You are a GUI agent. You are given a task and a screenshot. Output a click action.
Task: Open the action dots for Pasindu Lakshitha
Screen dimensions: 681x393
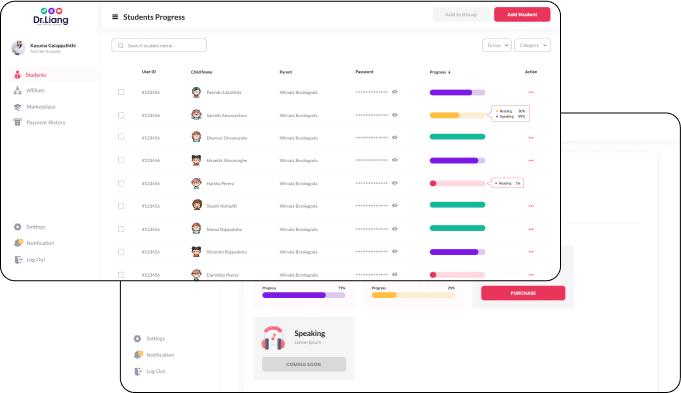(531, 92)
